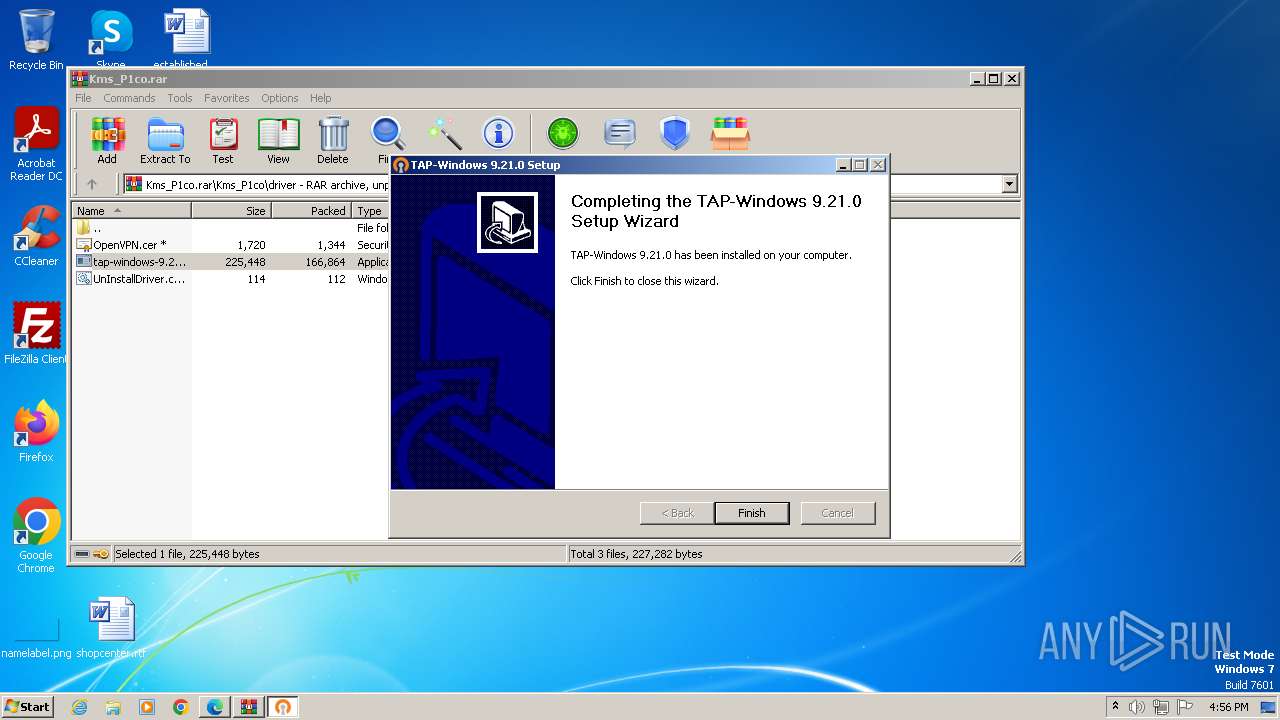Select the CCleaner desktop shortcut

[36, 236]
